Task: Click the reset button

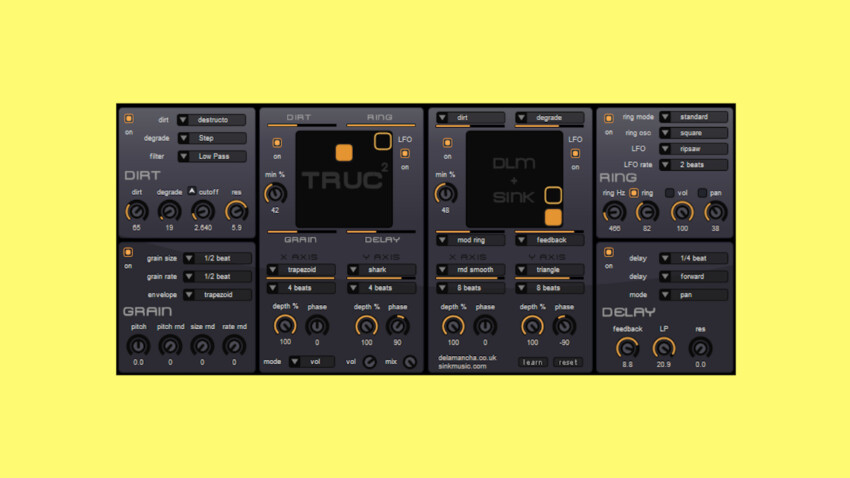Action: (x=568, y=362)
